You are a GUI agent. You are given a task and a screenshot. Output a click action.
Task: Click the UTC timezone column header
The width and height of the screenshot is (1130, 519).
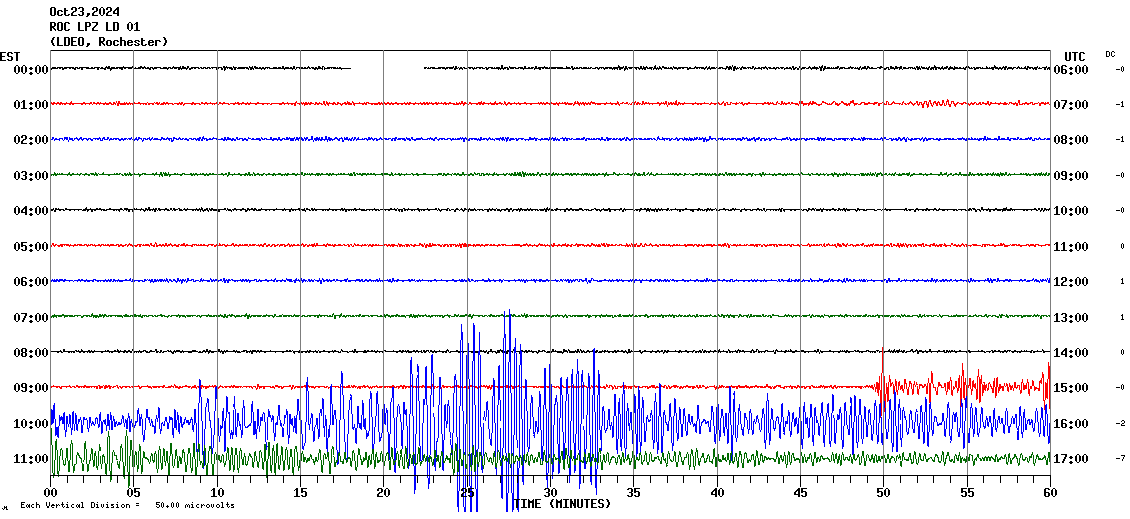1075,56
